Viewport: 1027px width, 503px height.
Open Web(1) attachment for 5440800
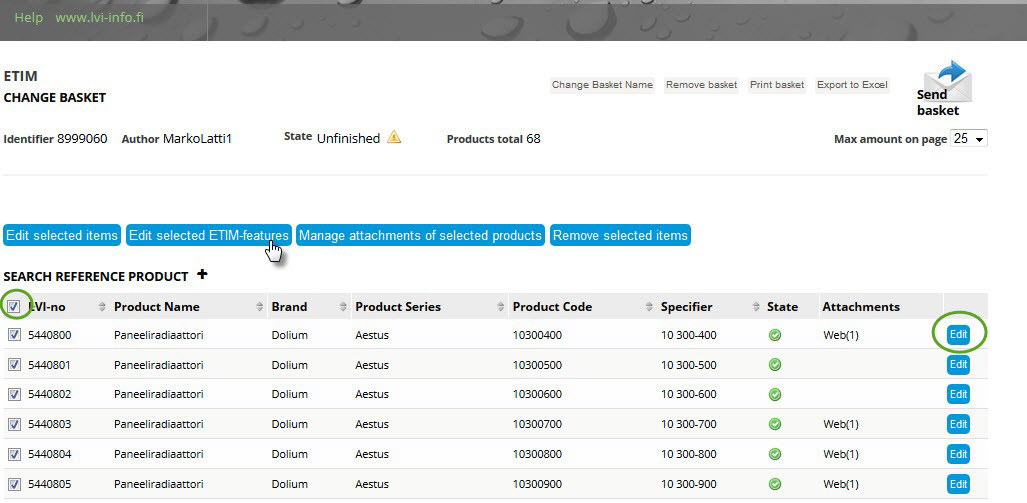(x=840, y=335)
